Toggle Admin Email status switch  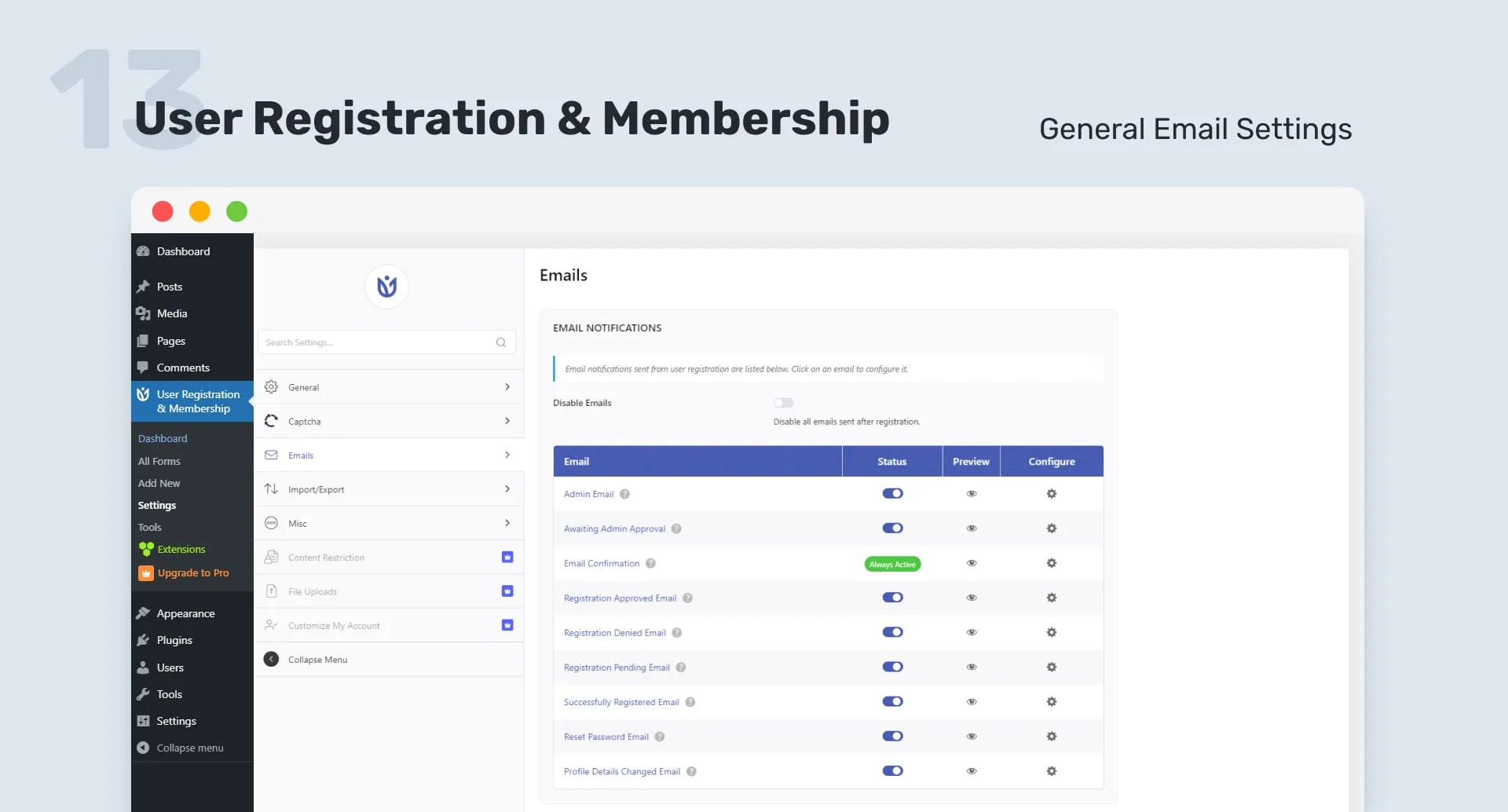point(892,493)
